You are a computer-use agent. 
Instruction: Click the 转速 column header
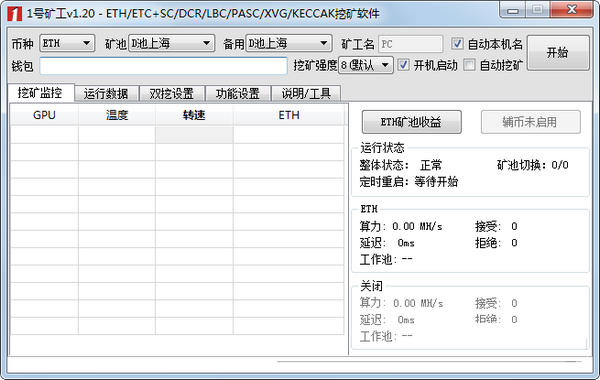pos(194,115)
